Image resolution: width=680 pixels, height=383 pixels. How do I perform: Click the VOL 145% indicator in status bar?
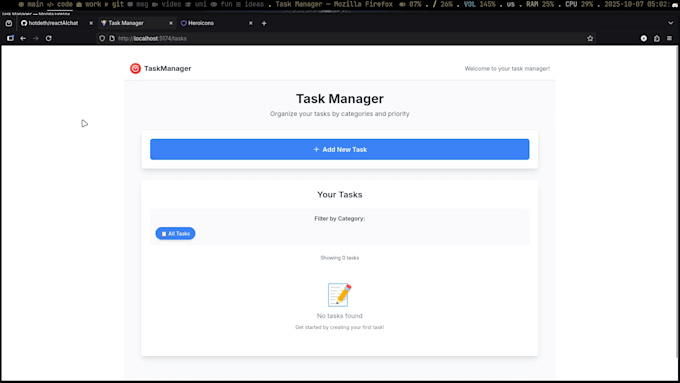[x=479, y=4]
